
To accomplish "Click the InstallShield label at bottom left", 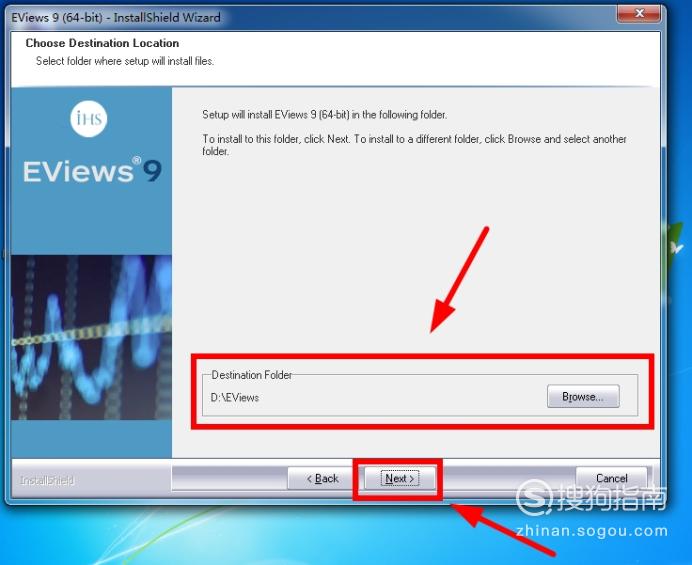I will (x=47, y=480).
